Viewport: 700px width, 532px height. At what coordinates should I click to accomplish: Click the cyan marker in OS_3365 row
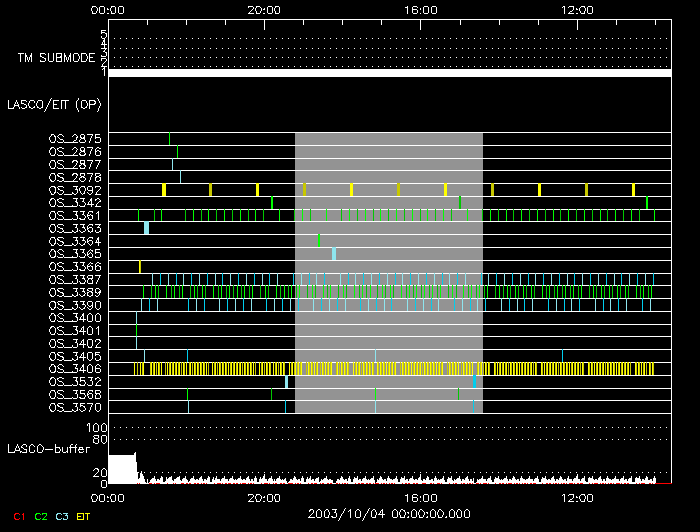point(334,253)
